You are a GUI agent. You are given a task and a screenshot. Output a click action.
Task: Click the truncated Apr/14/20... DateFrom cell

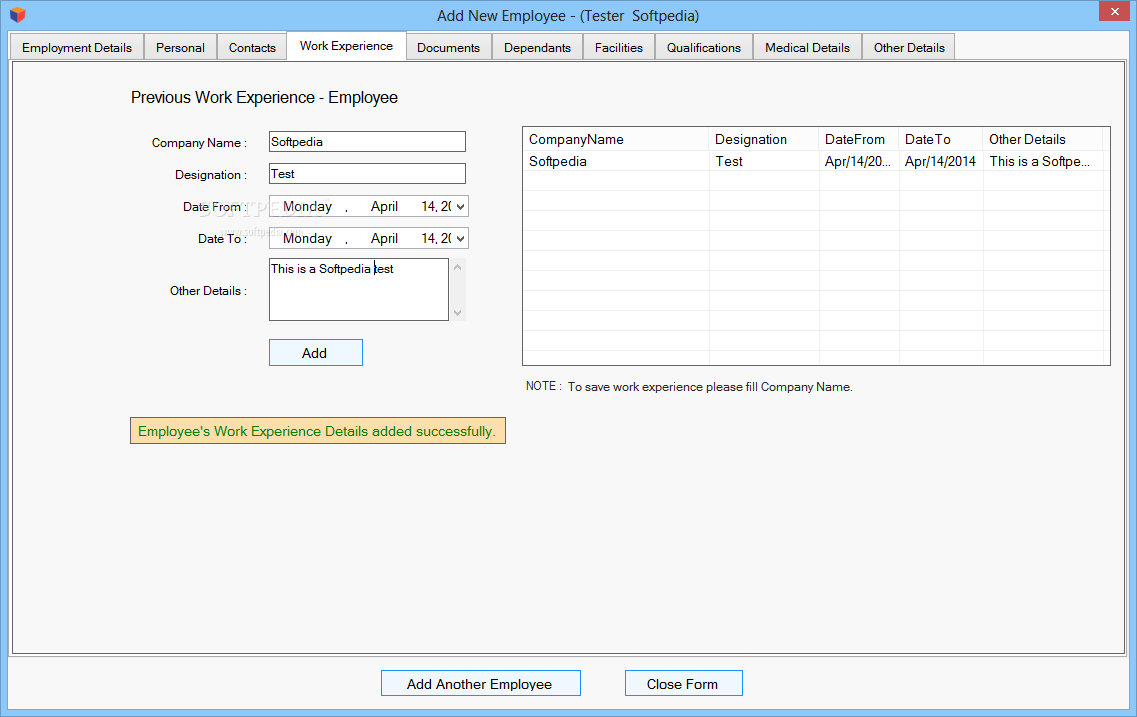[x=859, y=161]
